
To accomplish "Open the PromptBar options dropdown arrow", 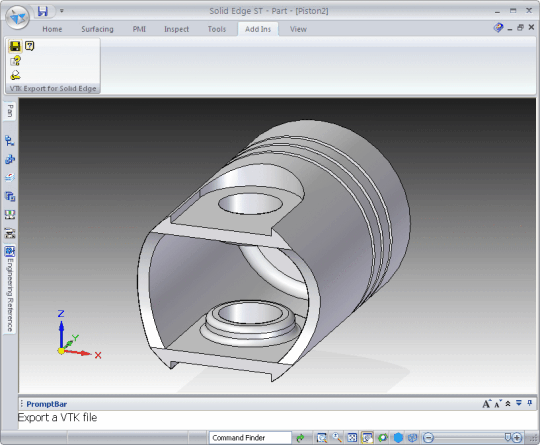I will 519,403.
